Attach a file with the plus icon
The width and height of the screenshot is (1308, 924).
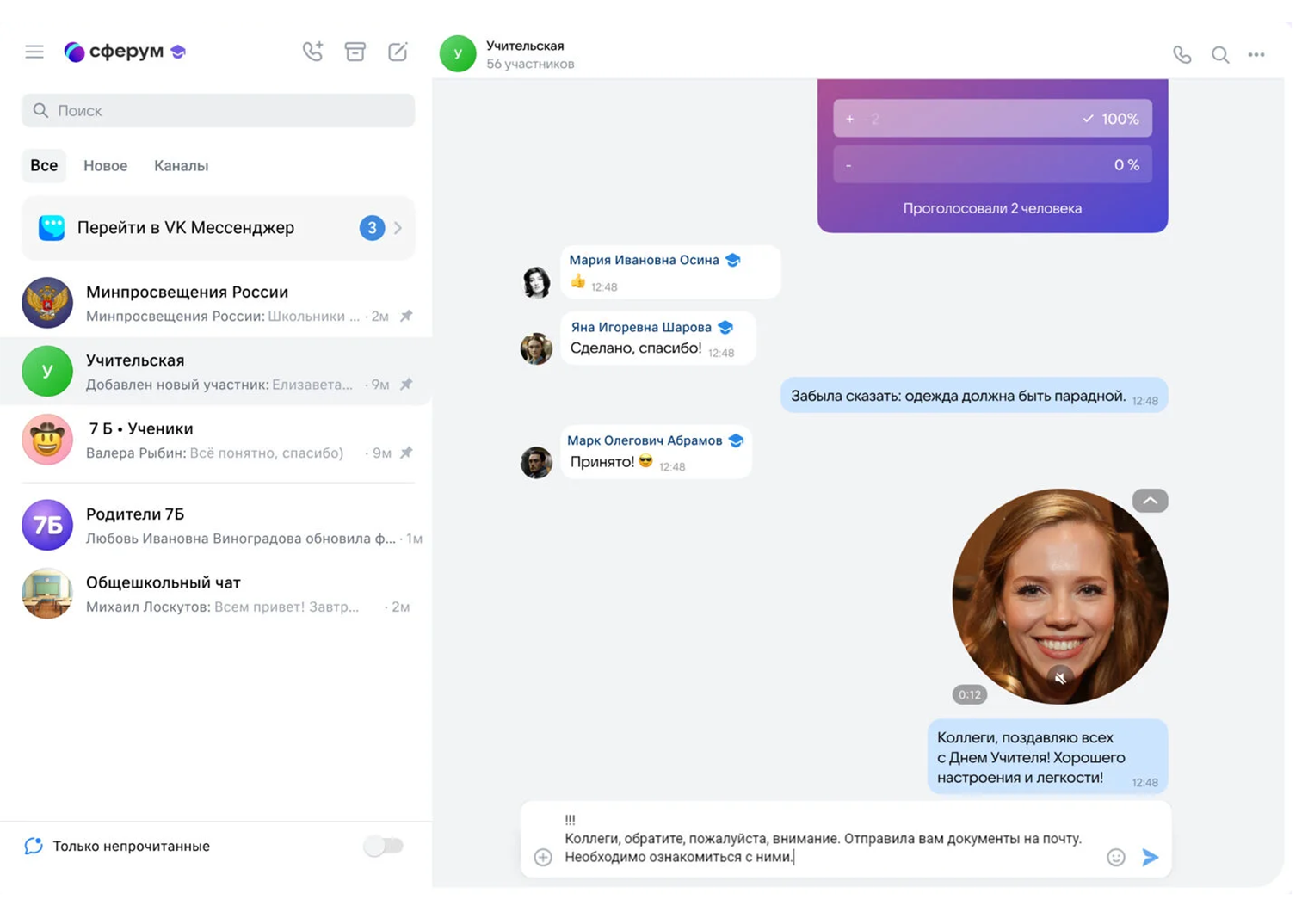543,857
